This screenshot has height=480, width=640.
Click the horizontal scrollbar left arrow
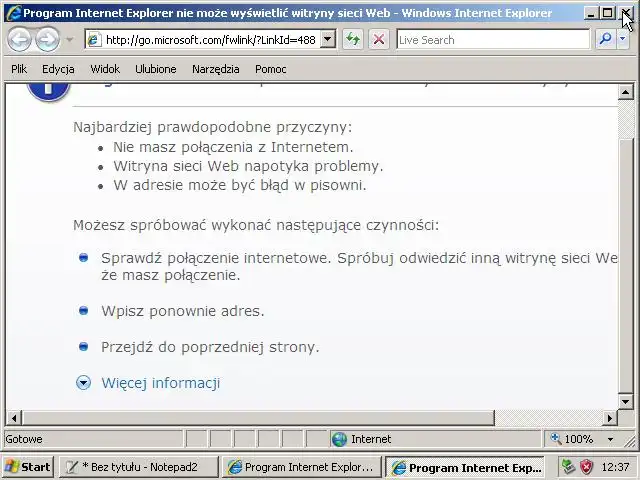(14, 418)
